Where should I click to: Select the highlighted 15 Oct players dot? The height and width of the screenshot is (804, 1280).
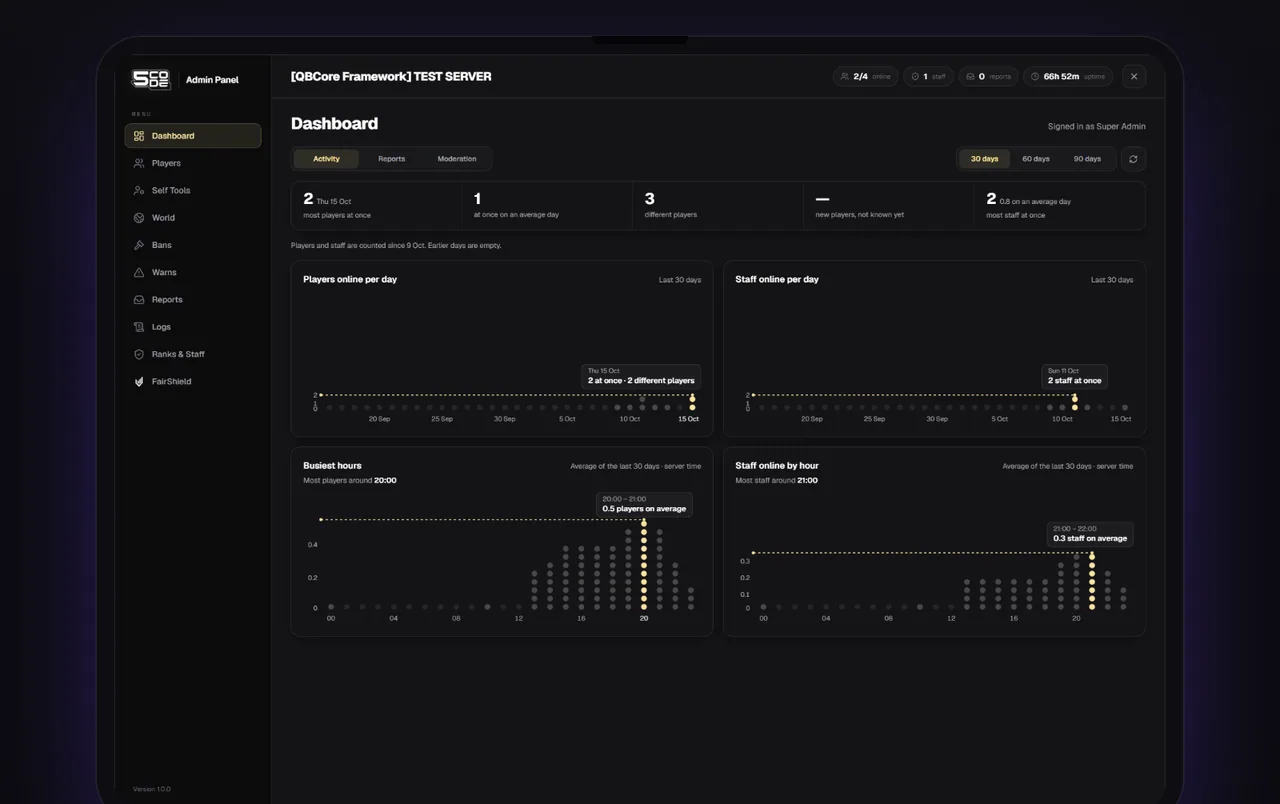(x=692, y=402)
